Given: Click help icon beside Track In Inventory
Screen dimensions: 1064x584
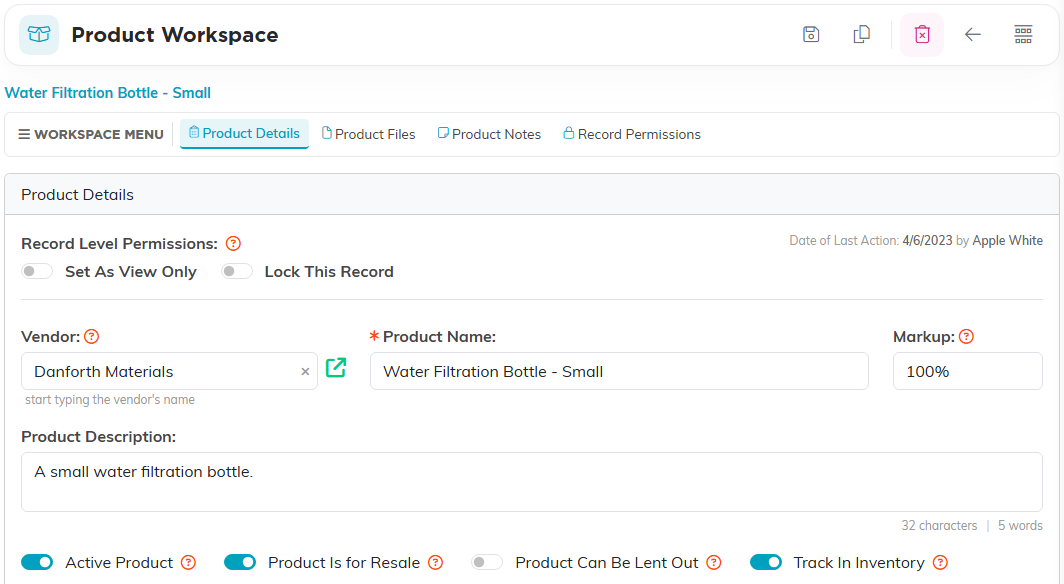Looking at the screenshot, I should click(x=940, y=562).
